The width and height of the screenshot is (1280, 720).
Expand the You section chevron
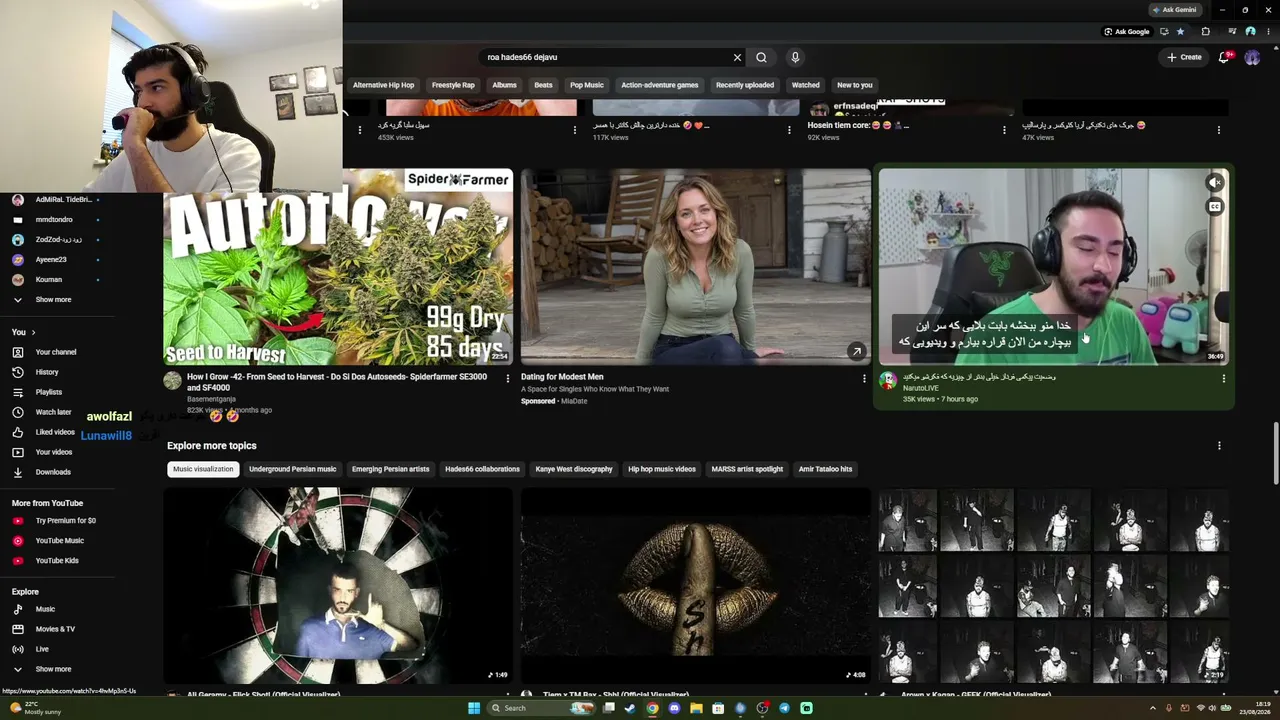(33, 332)
